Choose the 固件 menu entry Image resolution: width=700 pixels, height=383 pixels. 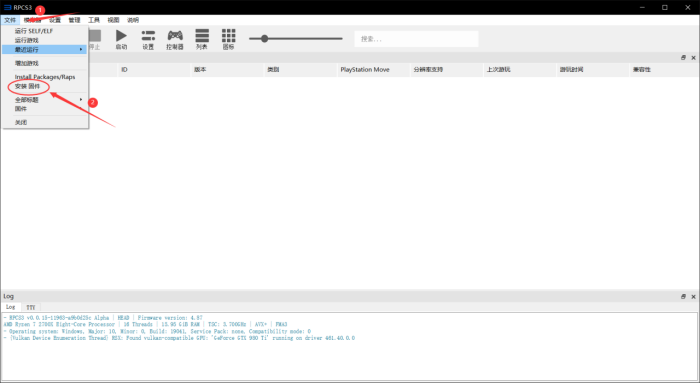click(x=45, y=108)
